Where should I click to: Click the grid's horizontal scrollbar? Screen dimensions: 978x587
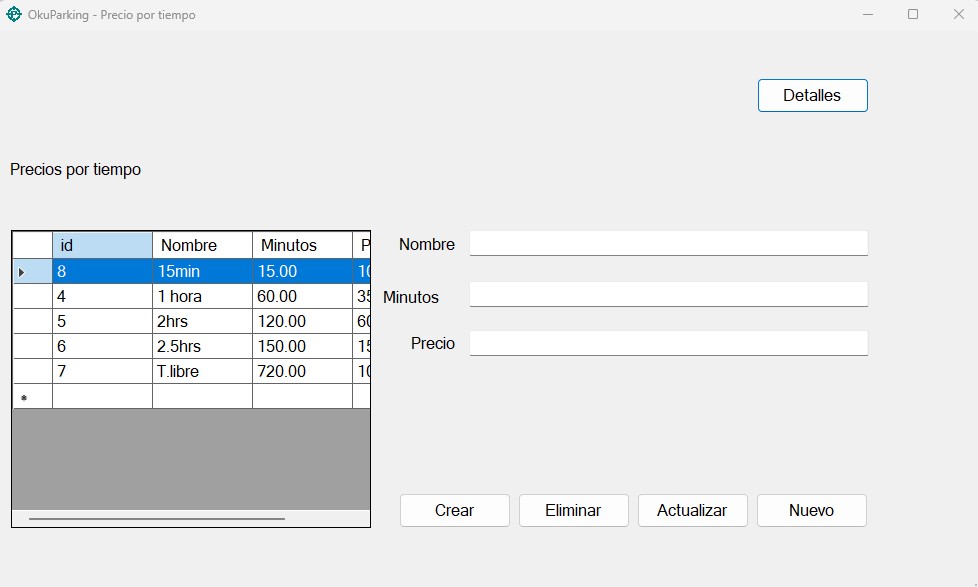157,519
